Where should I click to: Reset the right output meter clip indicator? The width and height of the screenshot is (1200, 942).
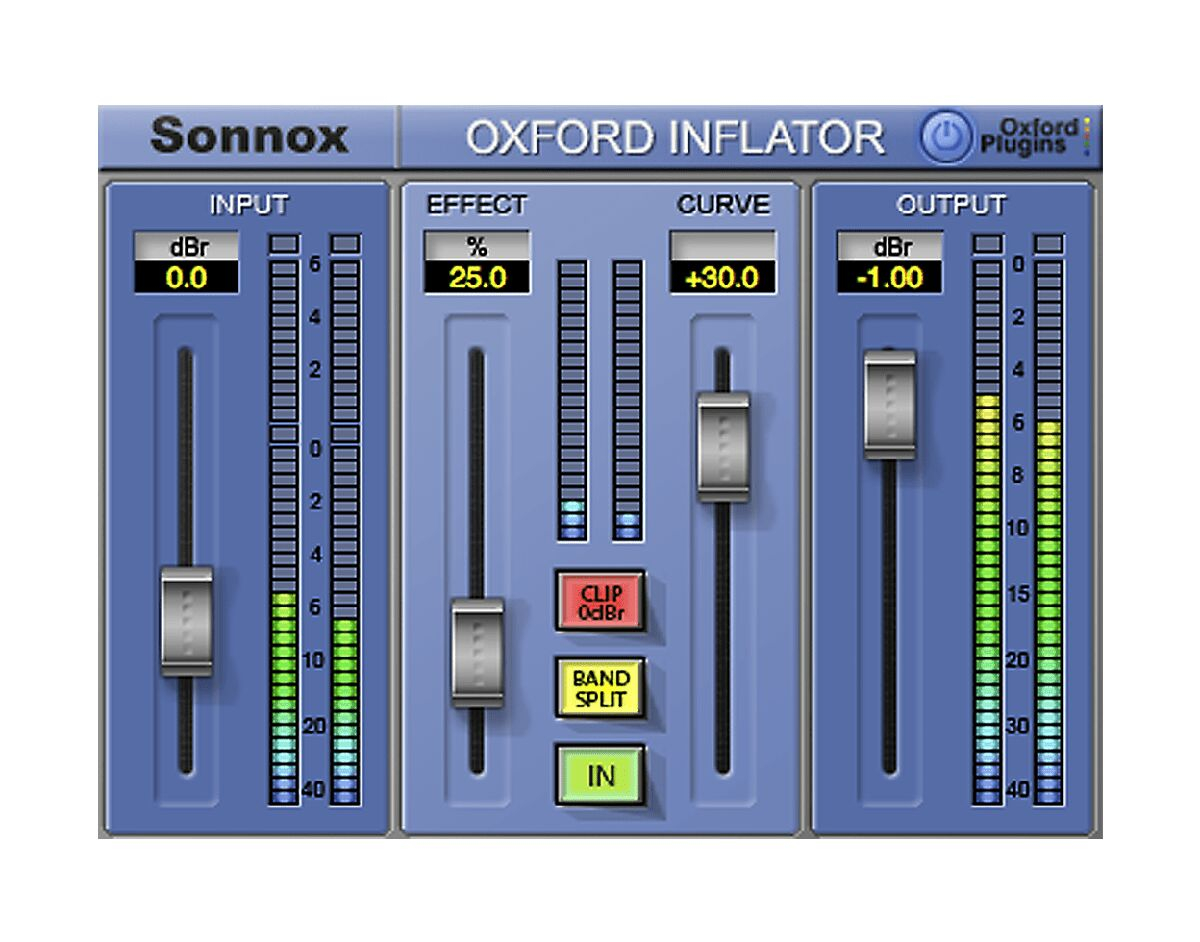click(x=1049, y=243)
